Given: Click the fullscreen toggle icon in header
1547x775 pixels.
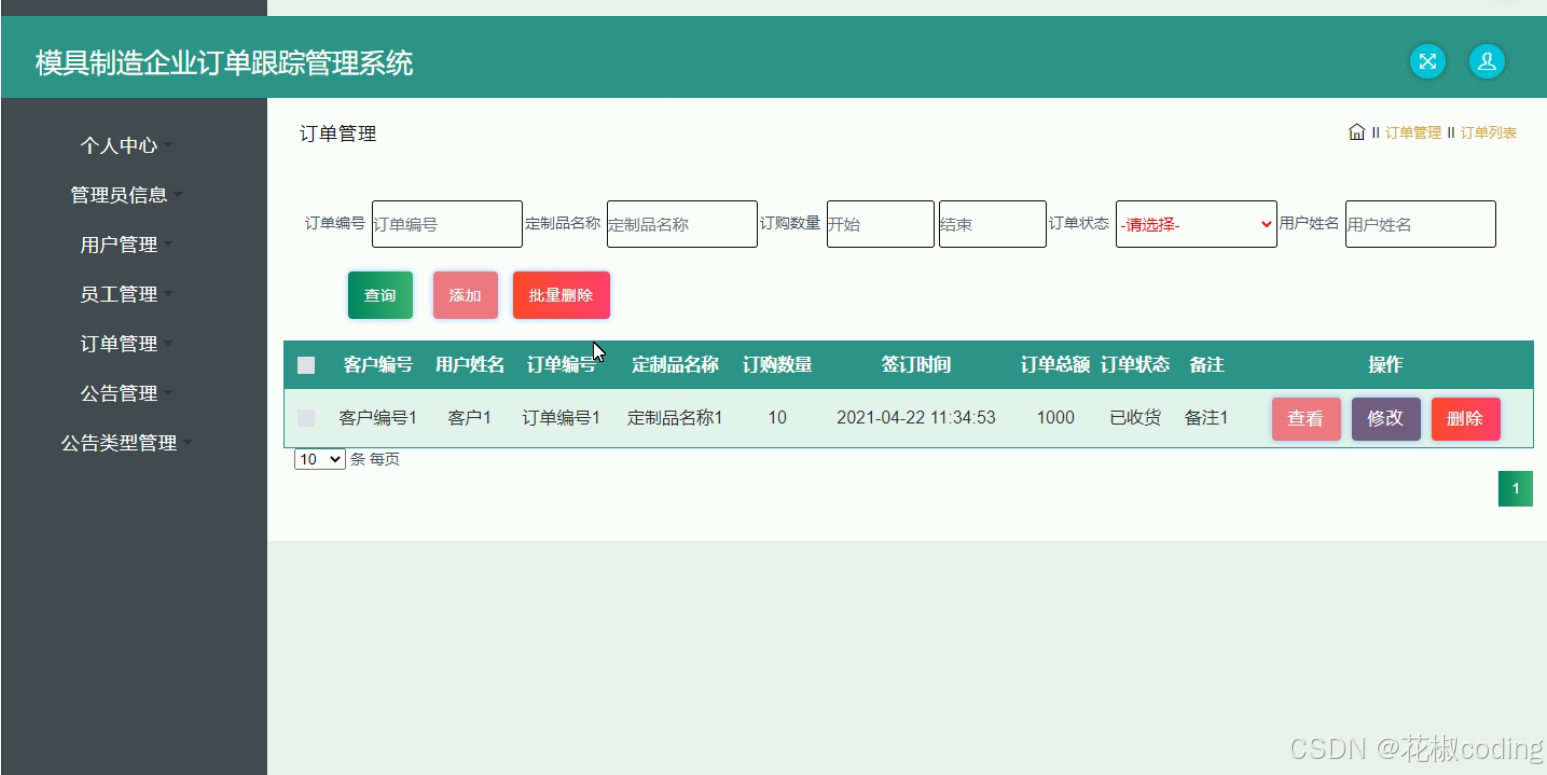Looking at the screenshot, I should (x=1428, y=61).
